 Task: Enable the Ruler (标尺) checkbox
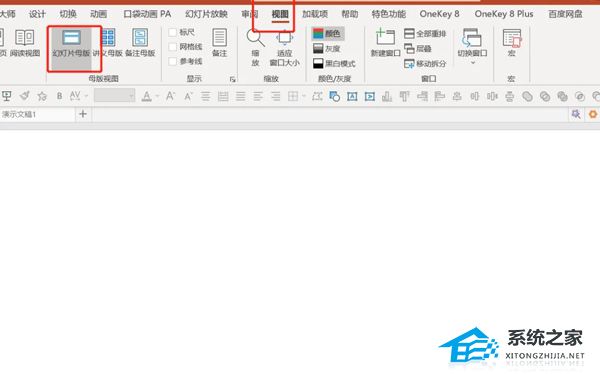click(x=173, y=33)
